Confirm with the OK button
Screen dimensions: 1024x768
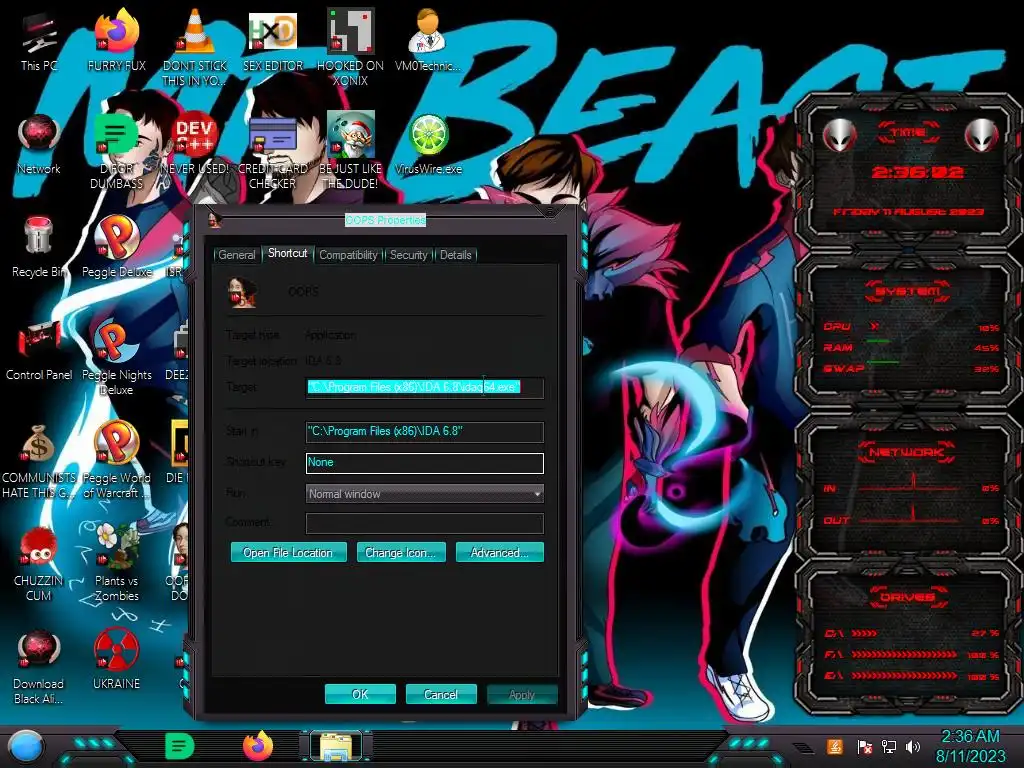pos(360,694)
